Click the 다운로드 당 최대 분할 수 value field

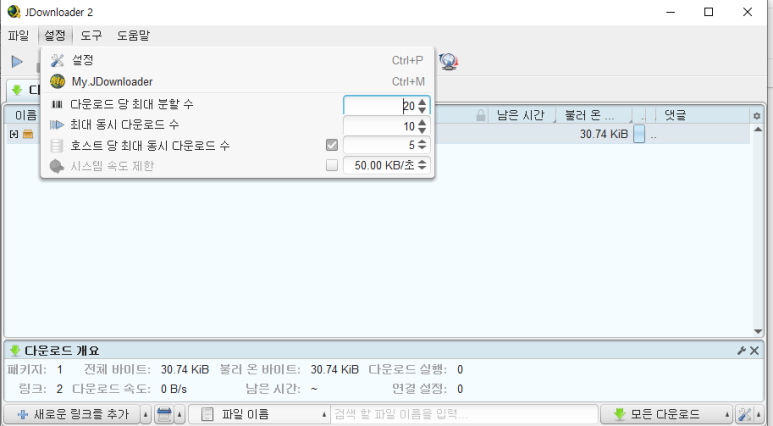[x=380, y=106]
